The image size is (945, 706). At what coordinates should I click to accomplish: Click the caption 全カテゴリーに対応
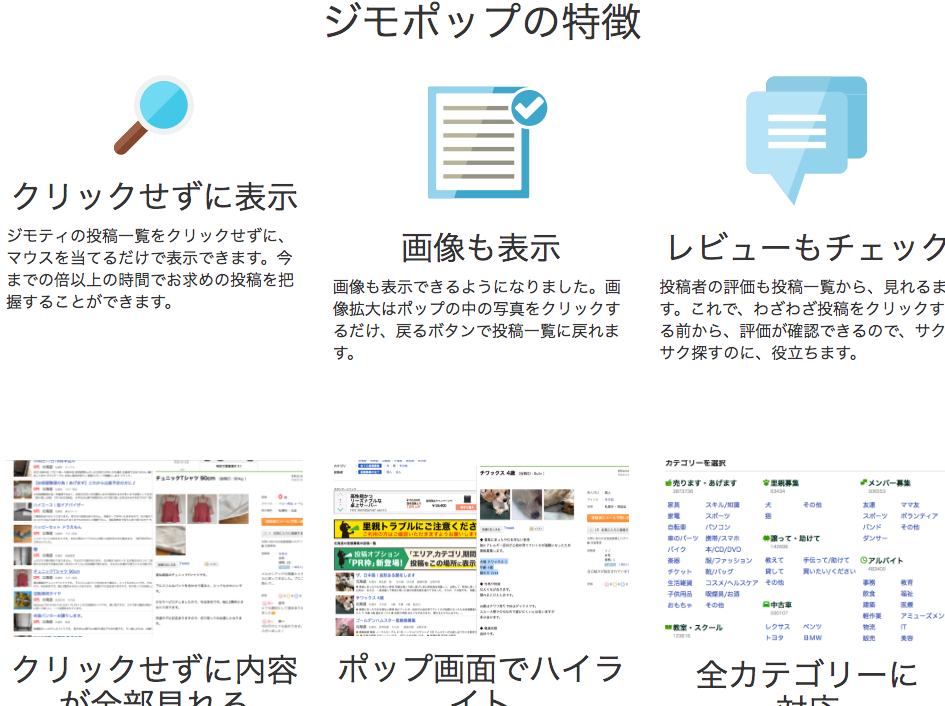pos(806,682)
